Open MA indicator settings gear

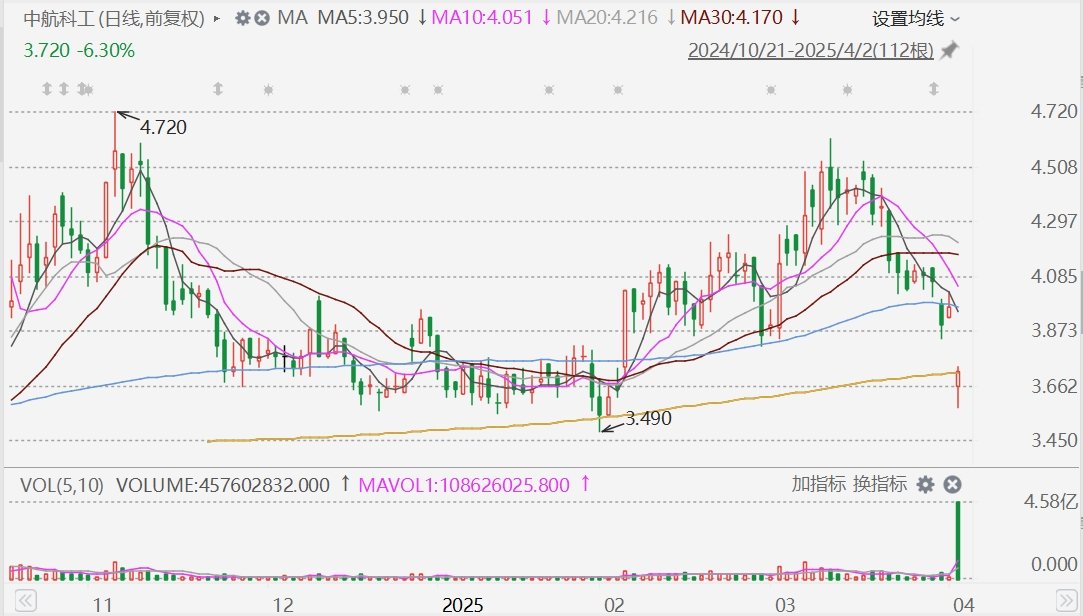tap(242, 18)
